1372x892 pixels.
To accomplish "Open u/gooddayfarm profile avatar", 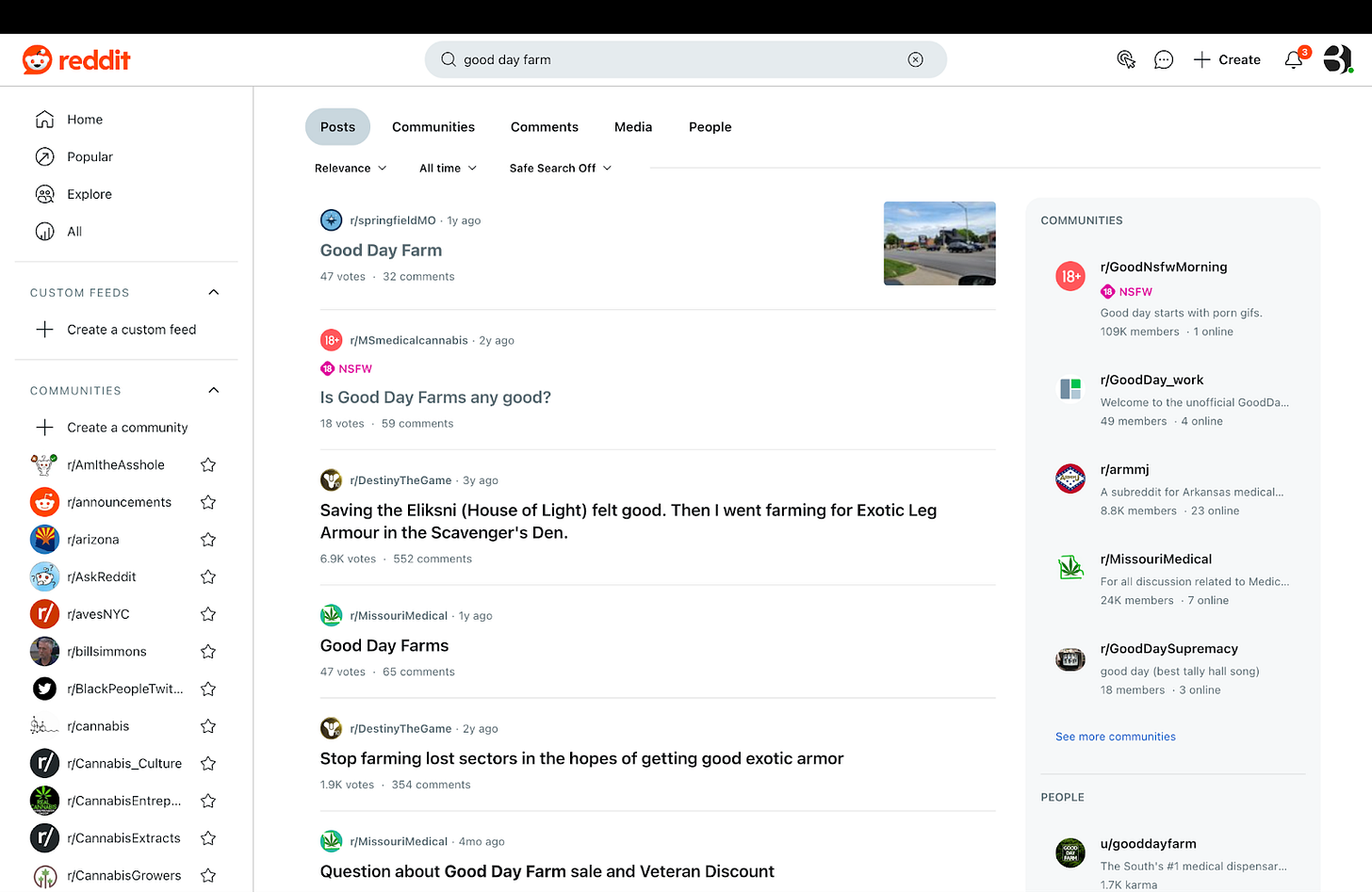I will 1070,852.
